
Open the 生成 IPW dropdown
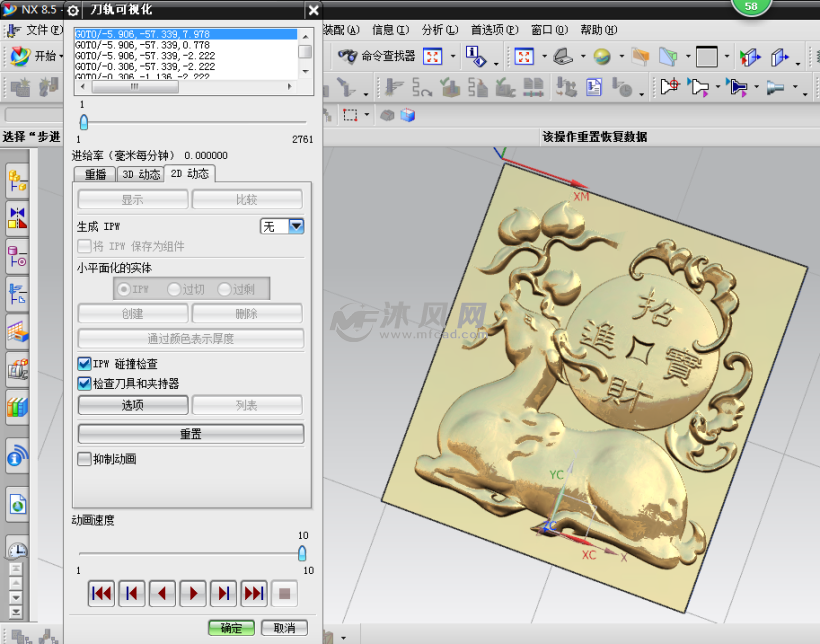[x=295, y=225]
